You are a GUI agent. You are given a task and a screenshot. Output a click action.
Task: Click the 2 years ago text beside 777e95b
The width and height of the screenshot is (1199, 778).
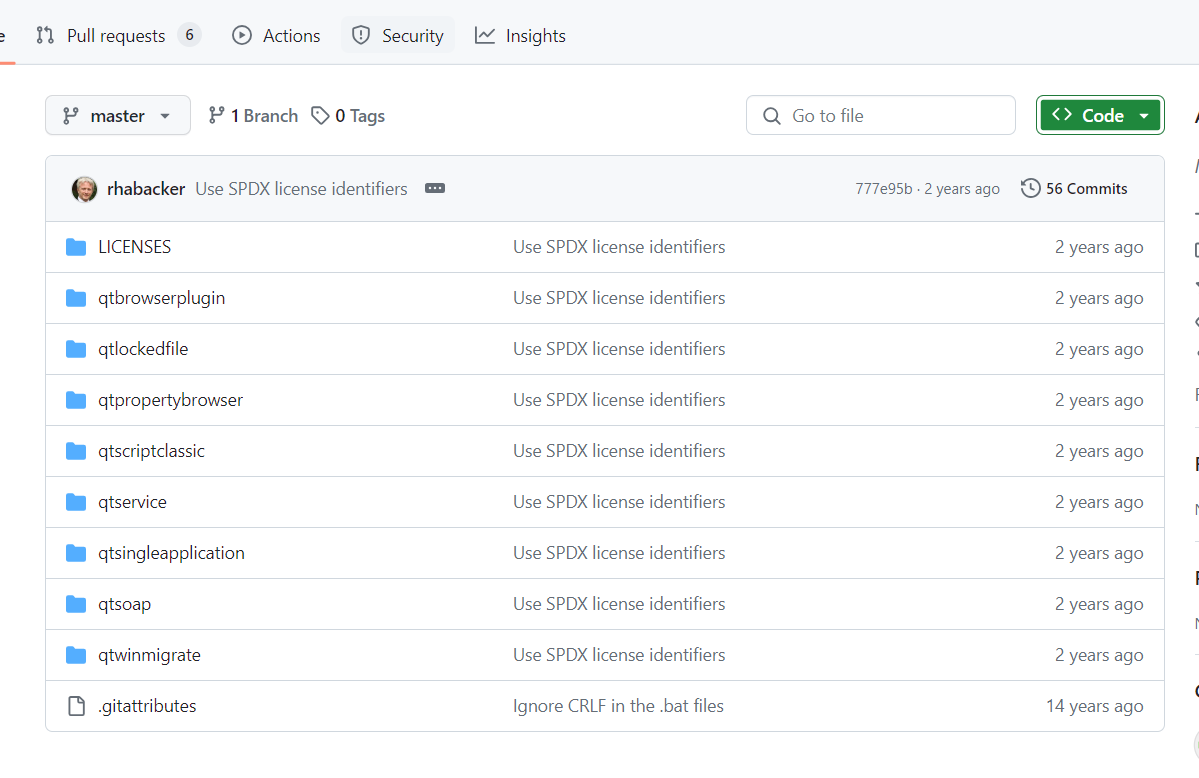pyautogui.click(x=962, y=189)
